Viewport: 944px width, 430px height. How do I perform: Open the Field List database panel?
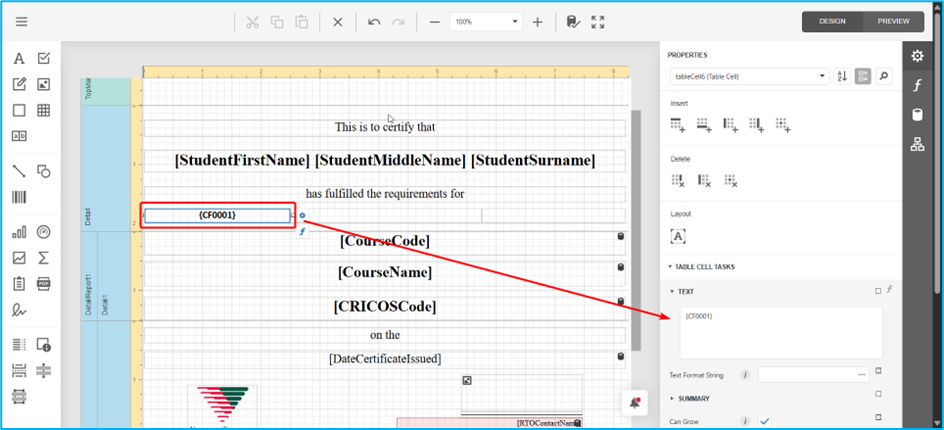point(917,114)
